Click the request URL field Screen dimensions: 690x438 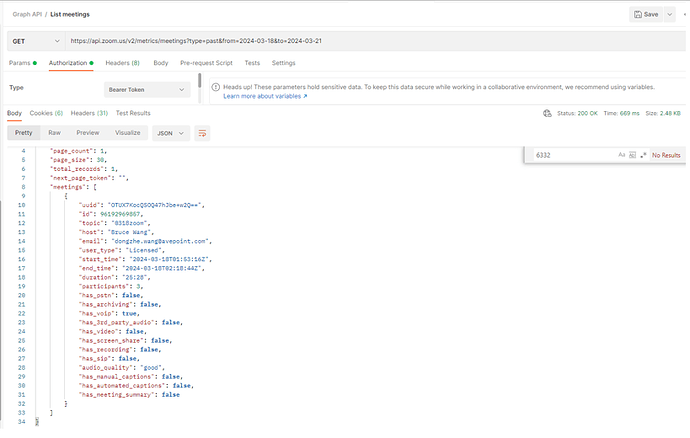coord(375,41)
